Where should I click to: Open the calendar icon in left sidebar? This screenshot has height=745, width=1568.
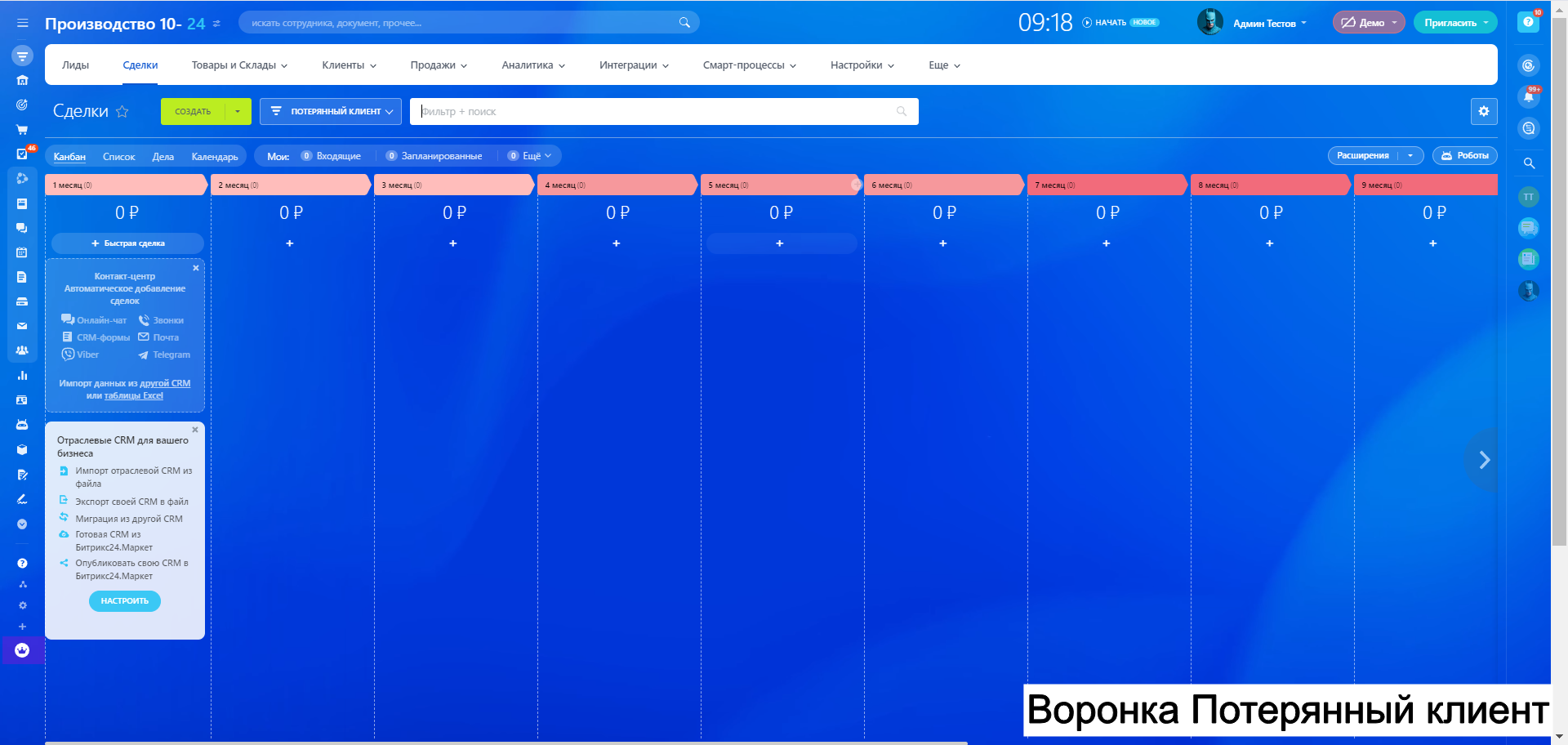tap(22, 252)
